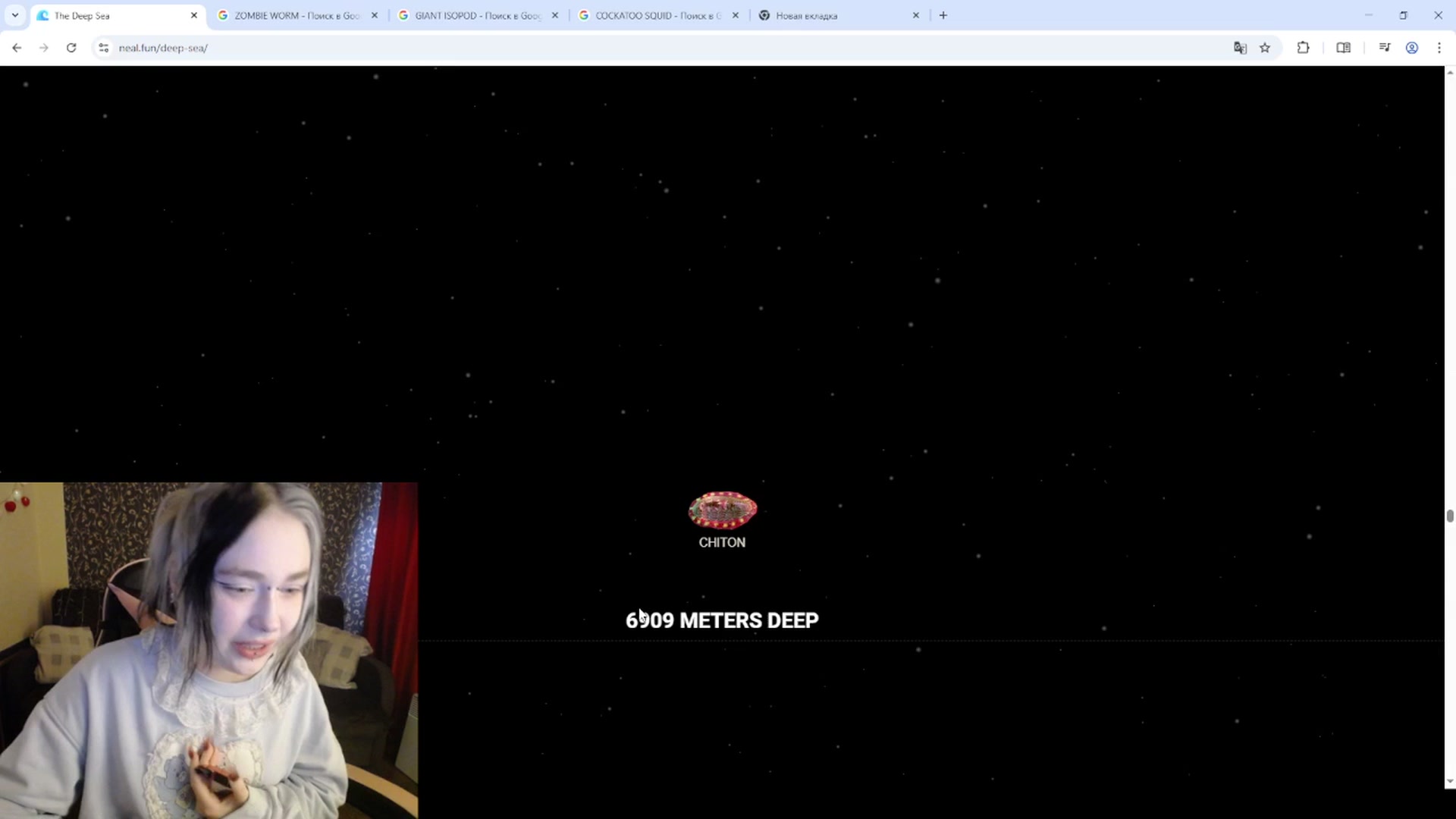Bookmark this page with the star
Image resolution: width=1456 pixels, height=819 pixels.
(1265, 48)
